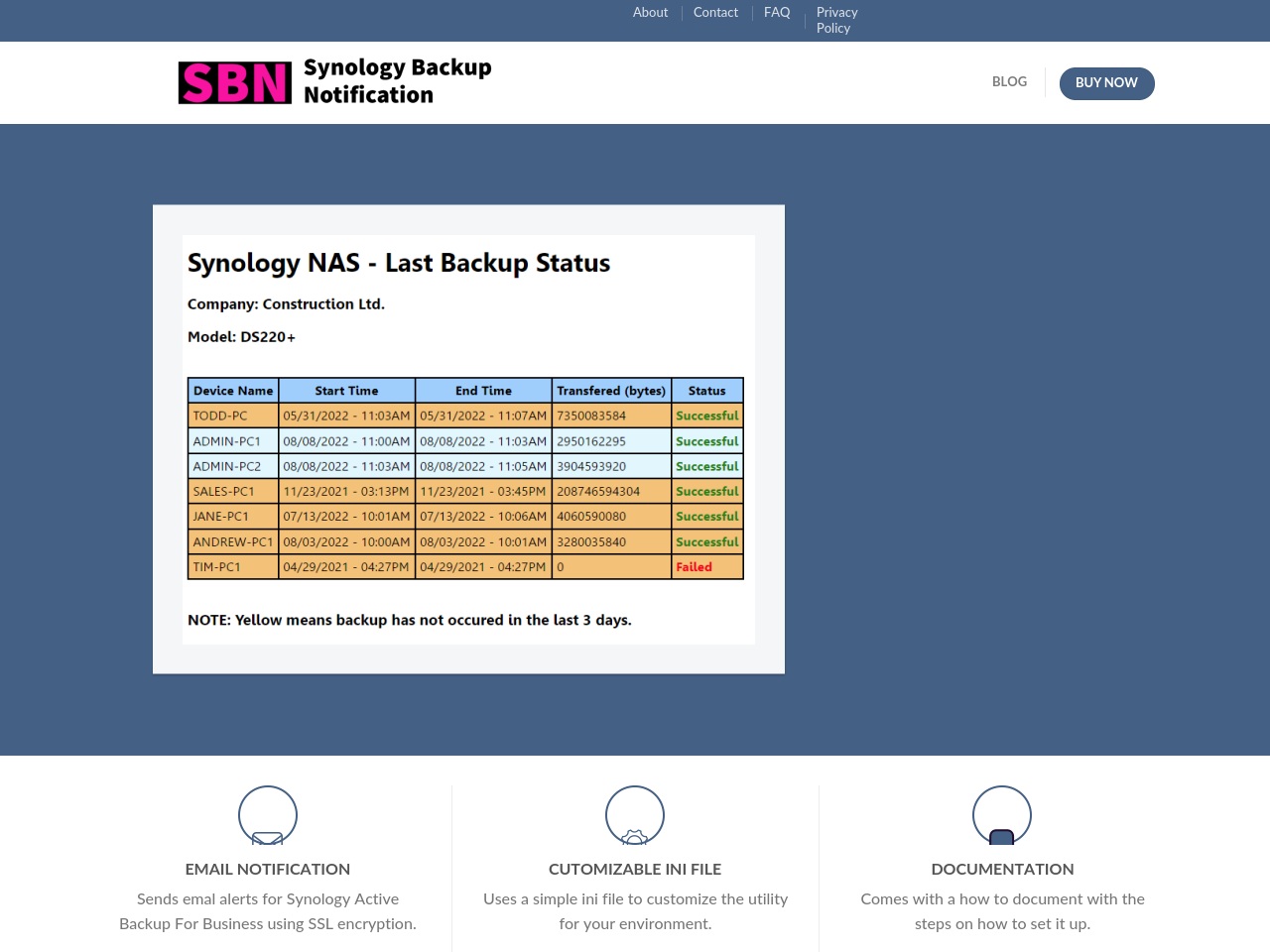The height and width of the screenshot is (952, 1270).
Task: Click the Status column header
Action: pyautogui.click(x=707, y=391)
